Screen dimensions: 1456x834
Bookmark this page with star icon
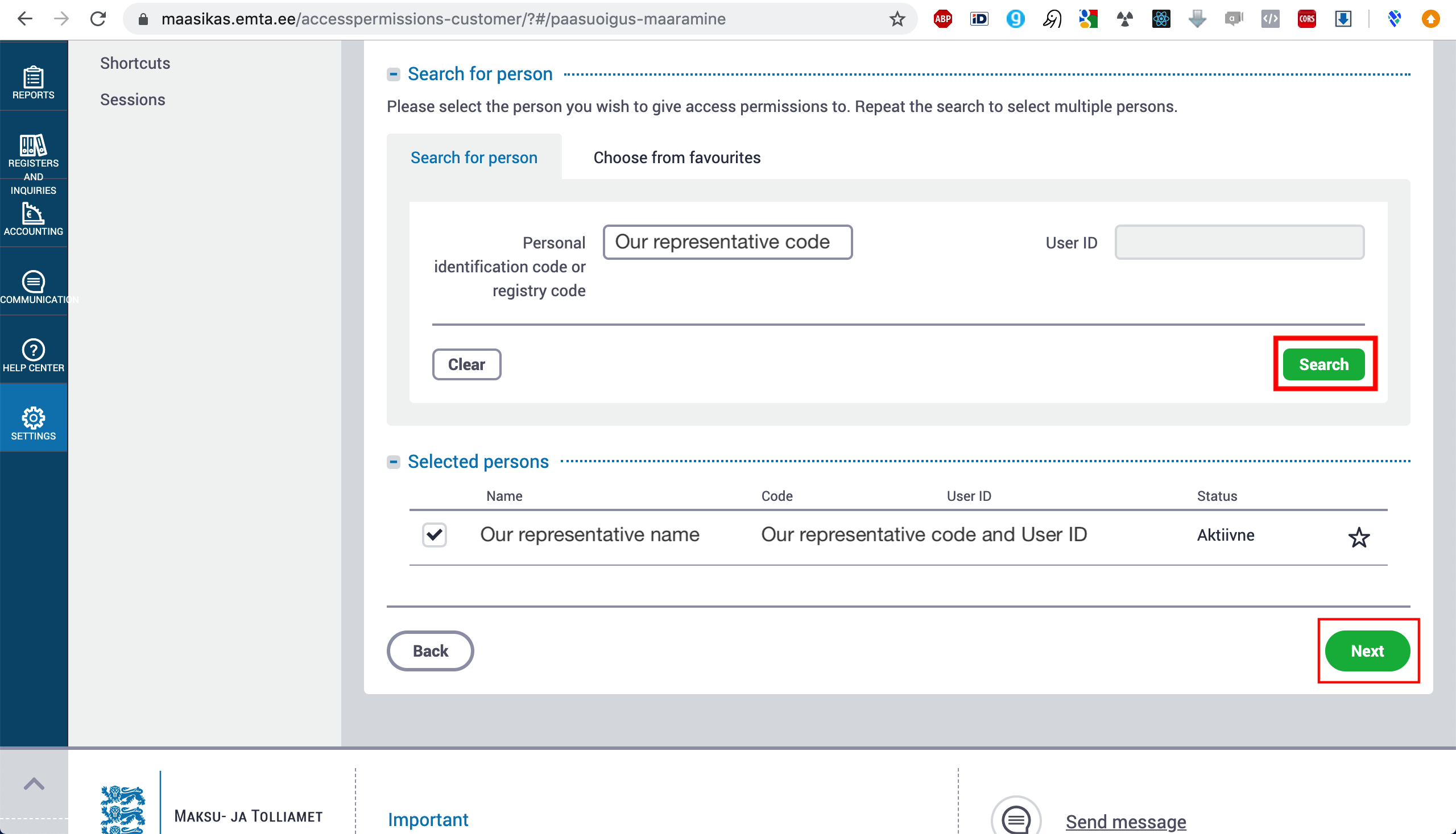897,19
